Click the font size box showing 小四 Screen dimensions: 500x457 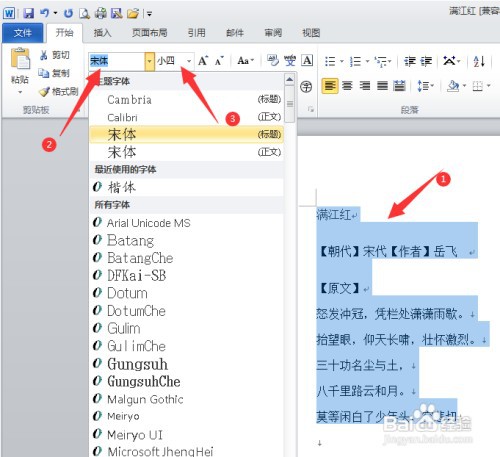click(171, 61)
